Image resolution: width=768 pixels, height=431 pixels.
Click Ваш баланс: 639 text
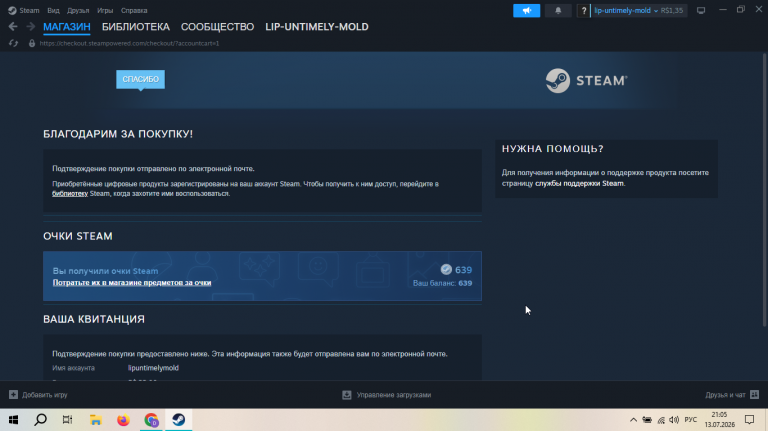coord(442,283)
